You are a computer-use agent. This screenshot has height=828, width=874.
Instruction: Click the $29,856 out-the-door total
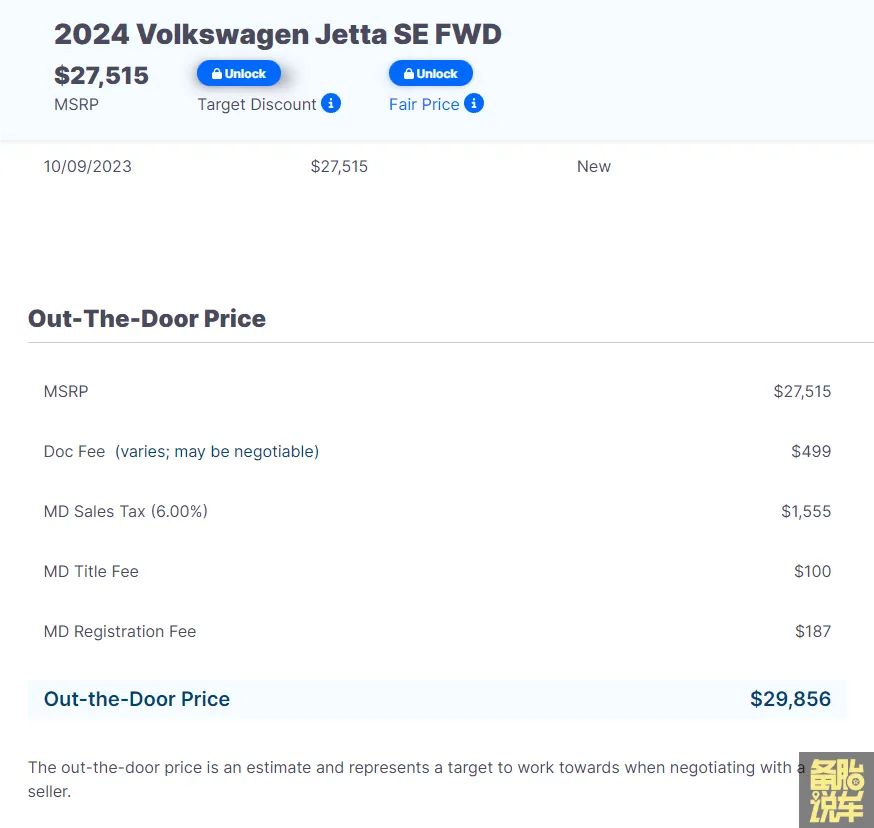[x=790, y=699]
